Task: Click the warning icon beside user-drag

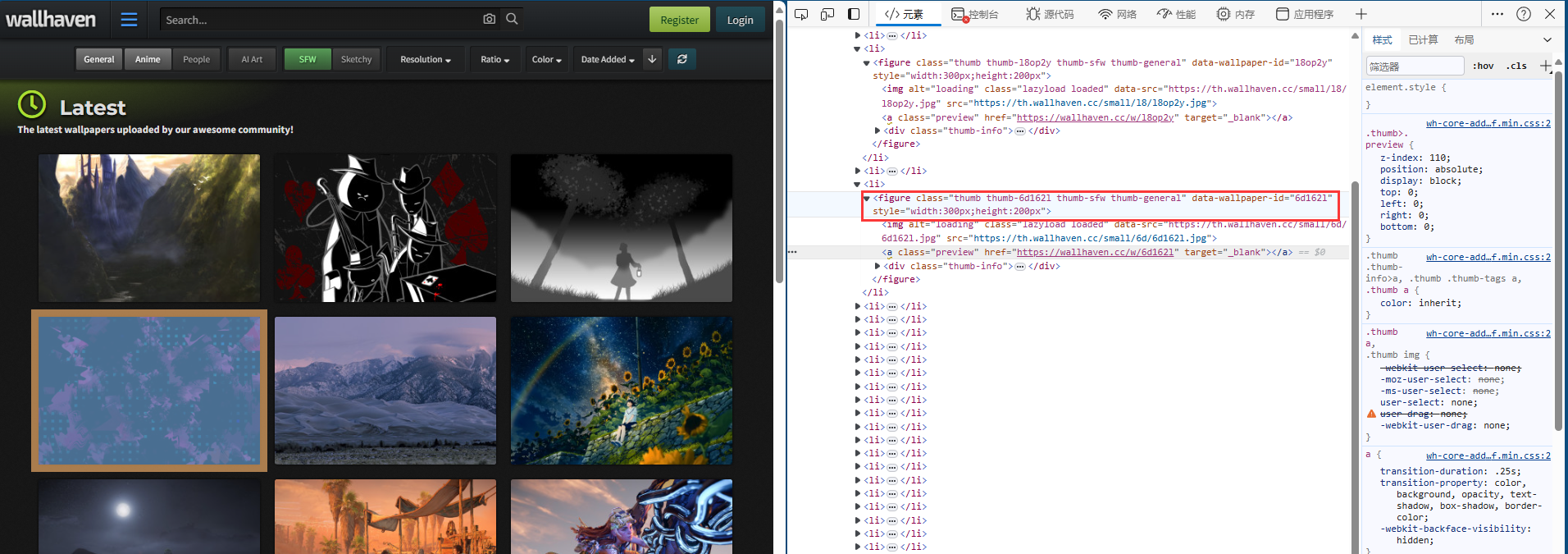Action: point(1371,414)
